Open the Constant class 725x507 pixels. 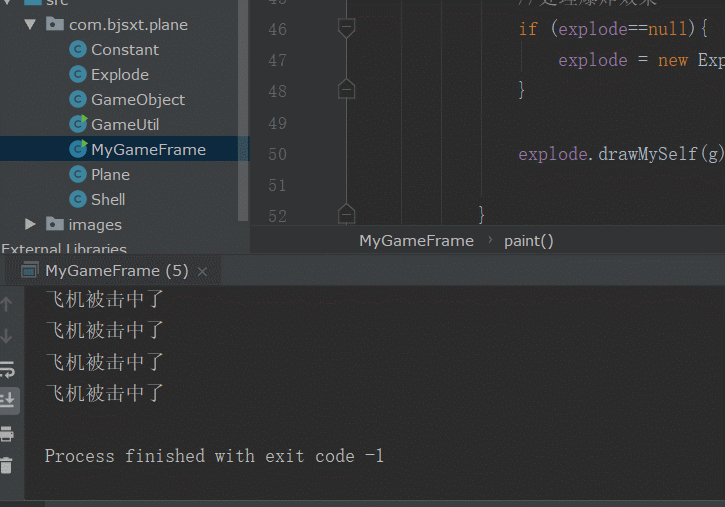[x=125, y=49]
